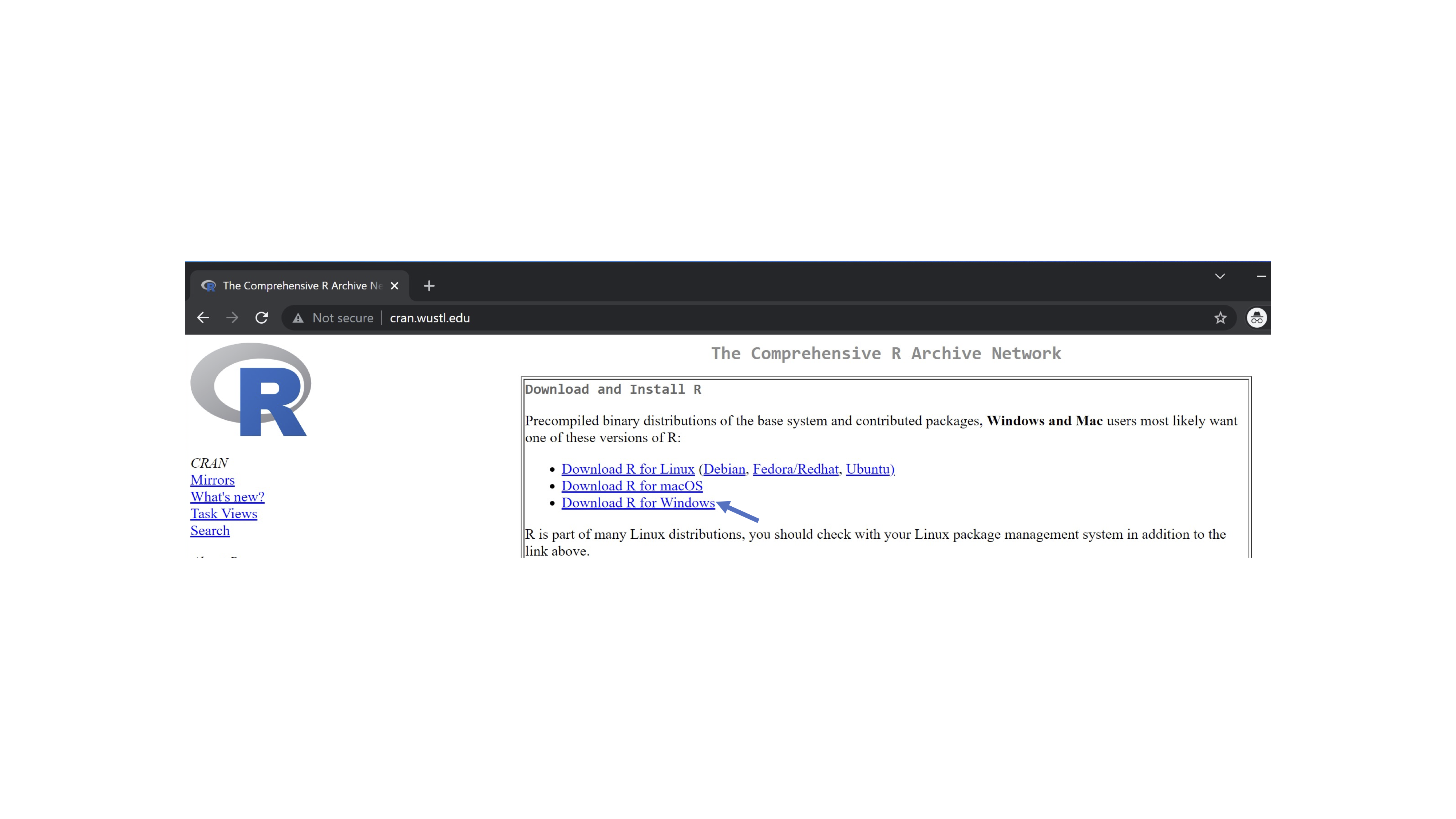Viewport: 1456px width, 819px height.
Task: Click the browser forward arrow
Action: pyautogui.click(x=232, y=318)
